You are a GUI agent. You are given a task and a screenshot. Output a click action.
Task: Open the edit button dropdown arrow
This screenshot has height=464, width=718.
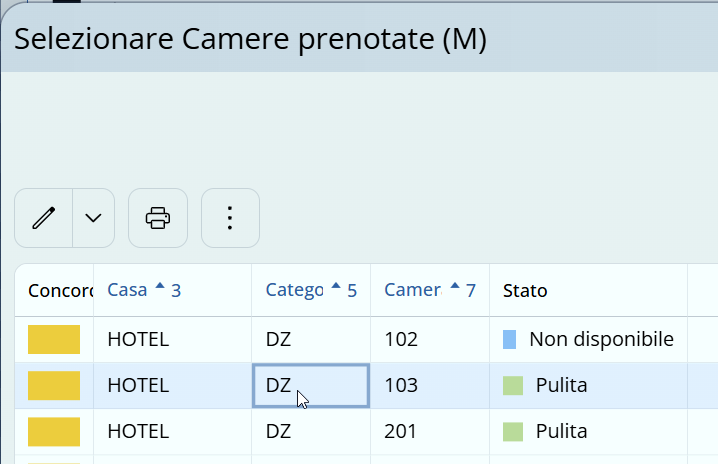93,218
